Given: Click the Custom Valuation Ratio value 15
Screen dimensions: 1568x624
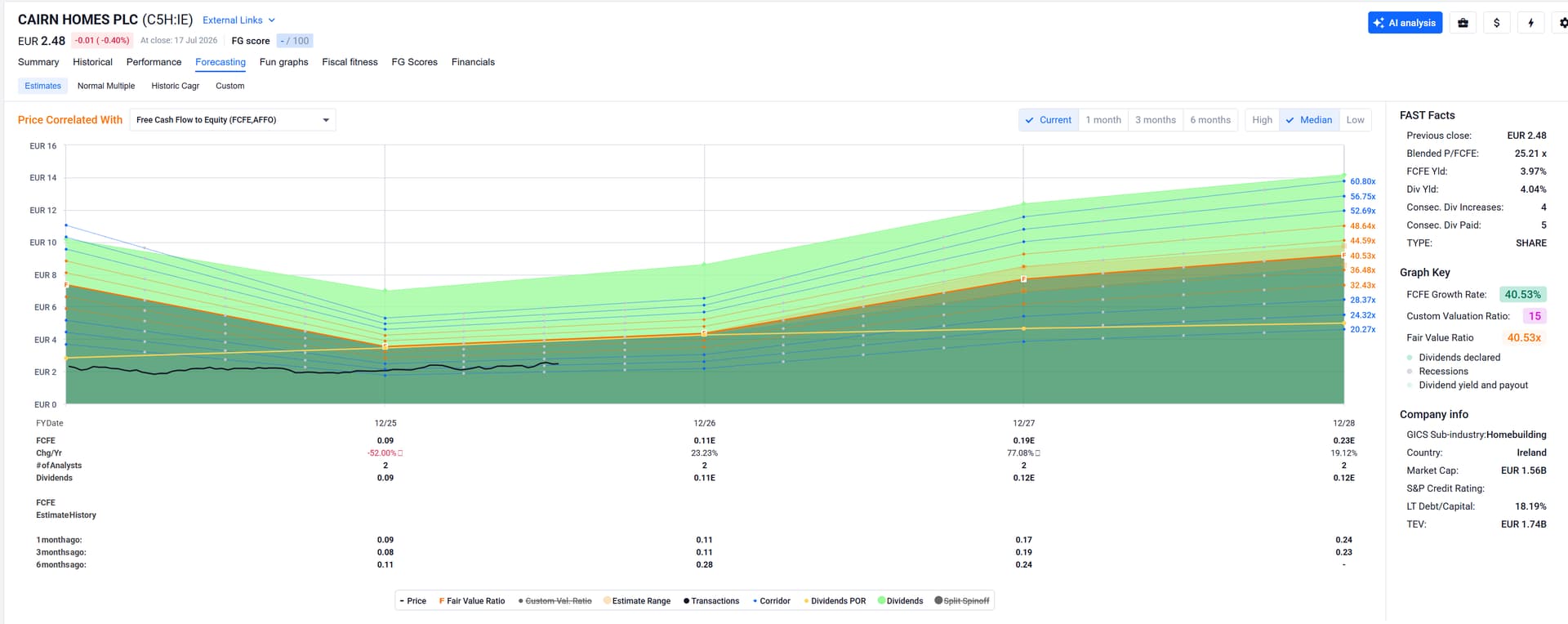Looking at the screenshot, I should tap(1535, 316).
